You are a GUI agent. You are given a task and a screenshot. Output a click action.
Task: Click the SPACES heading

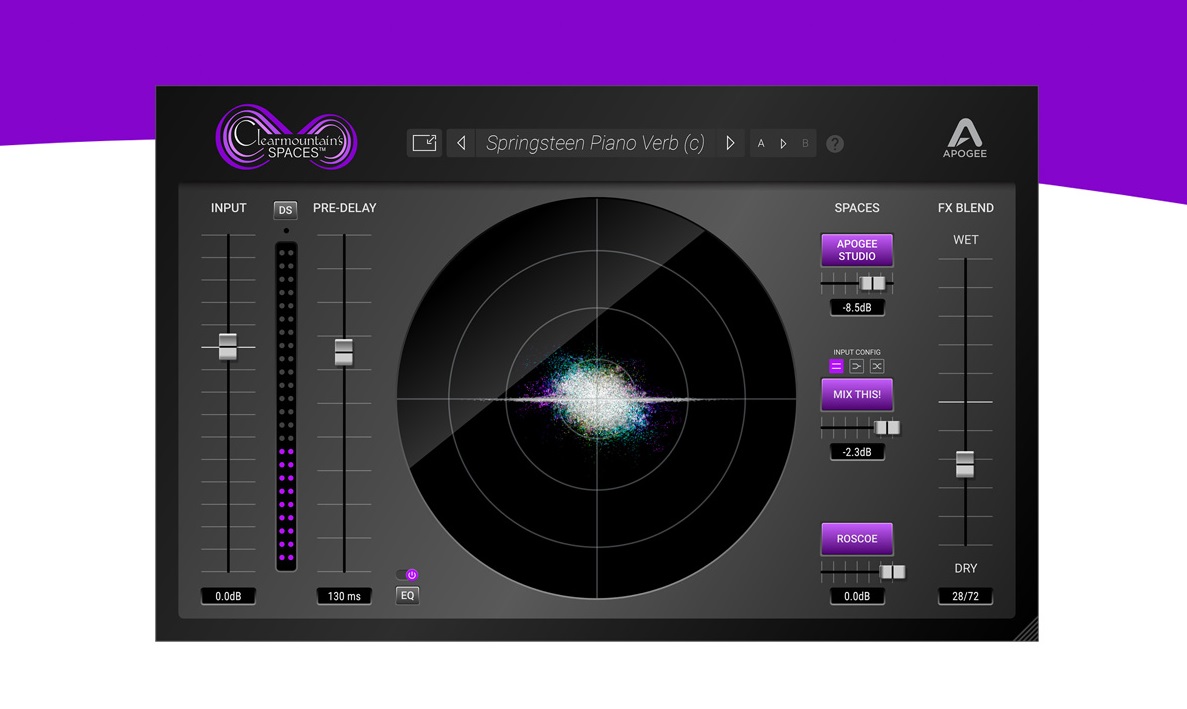pos(857,208)
